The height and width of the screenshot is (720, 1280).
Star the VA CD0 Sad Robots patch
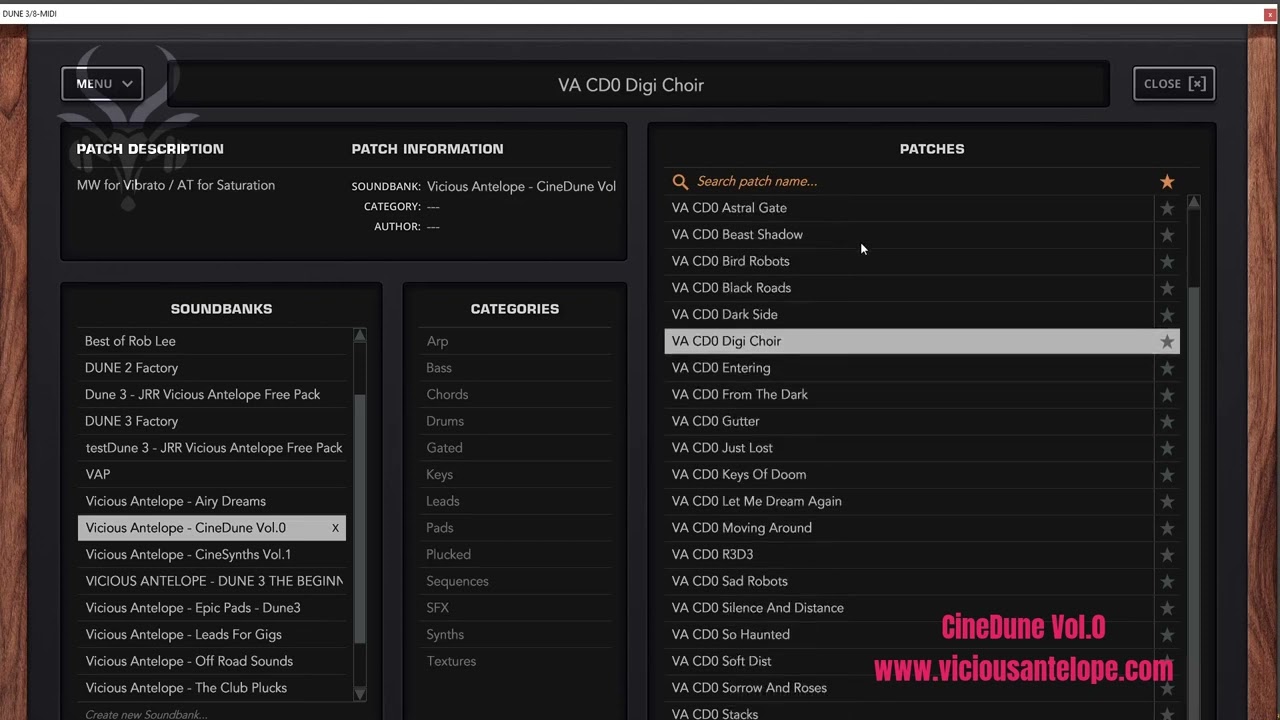pyautogui.click(x=1167, y=581)
